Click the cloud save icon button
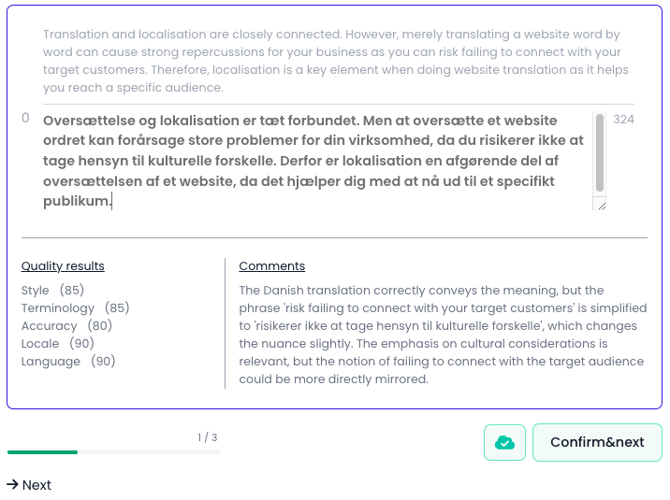Screen dimensions: 670x500 pos(505,442)
